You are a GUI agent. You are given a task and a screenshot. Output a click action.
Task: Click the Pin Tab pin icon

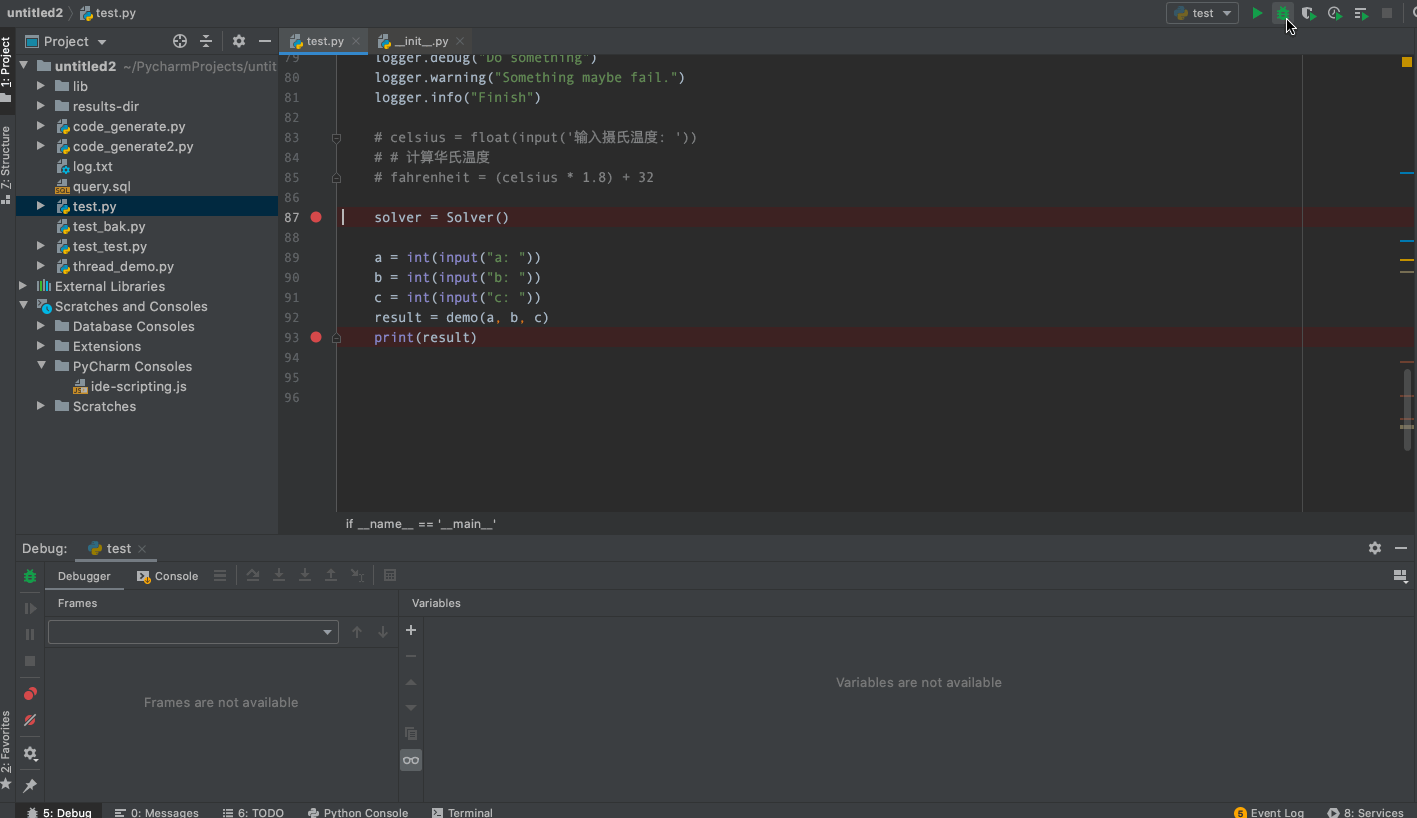30,786
